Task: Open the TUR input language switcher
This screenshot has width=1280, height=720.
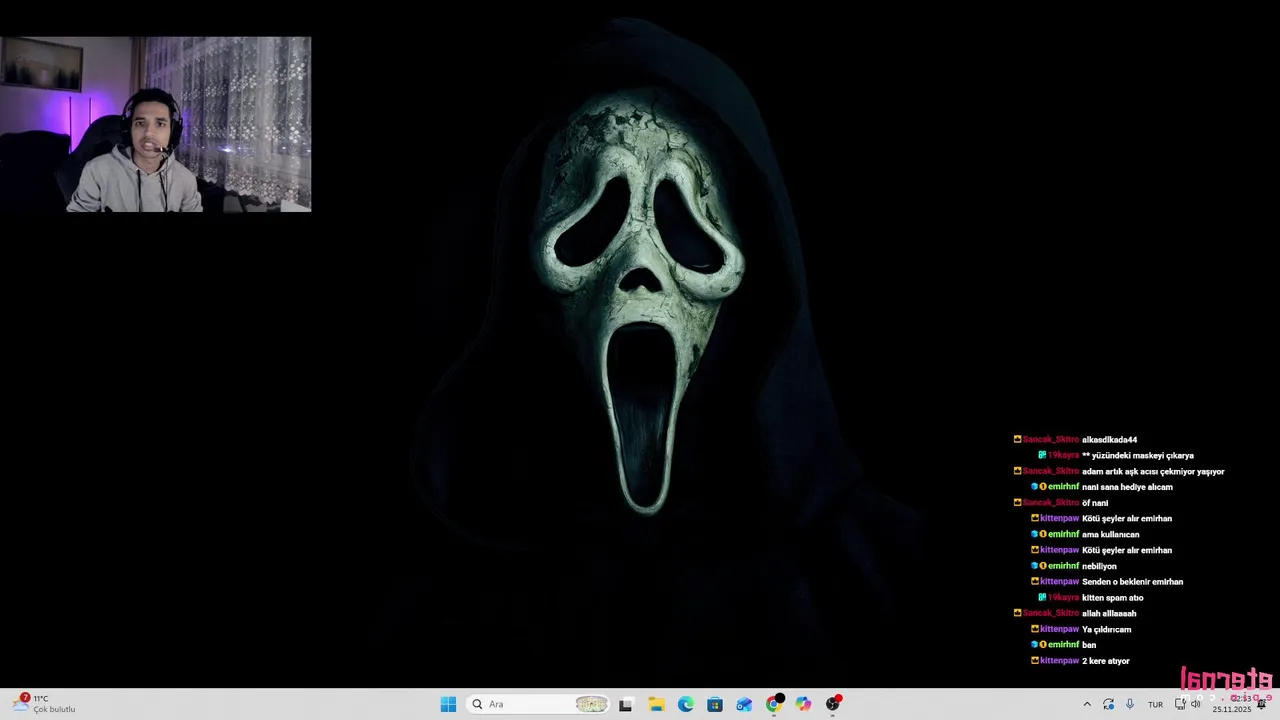Action: [x=1155, y=705]
